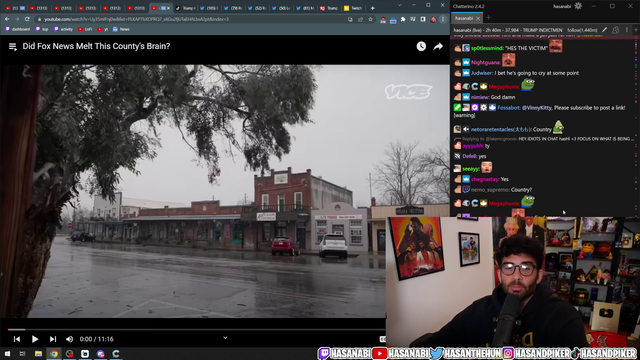Click username chegnastay in chat
The height and width of the screenshot is (360, 640).
point(485,179)
